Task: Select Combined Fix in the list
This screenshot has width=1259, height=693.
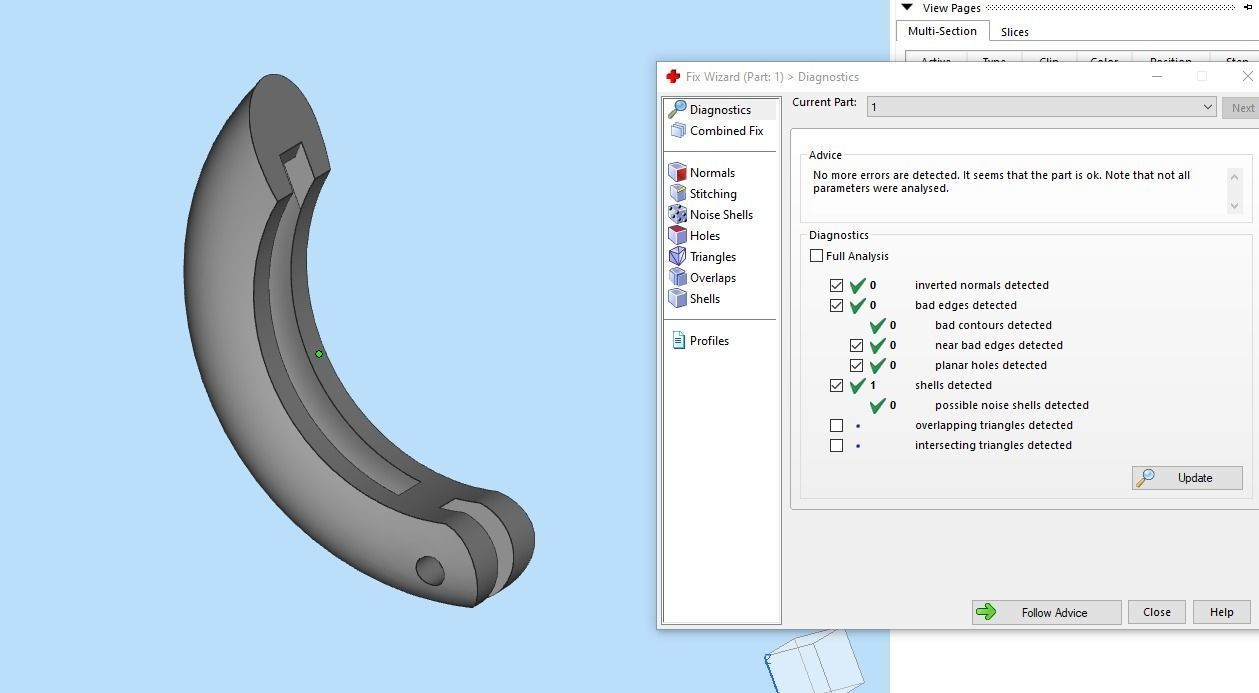Action: (x=726, y=131)
